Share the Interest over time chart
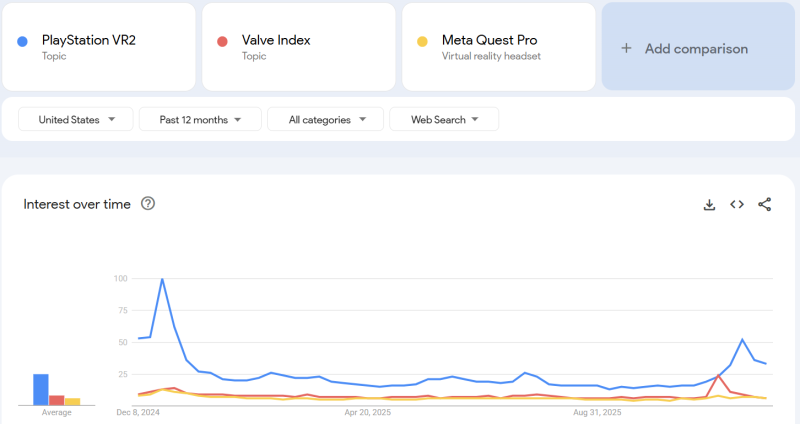Image resolution: width=800 pixels, height=424 pixels. click(x=765, y=204)
